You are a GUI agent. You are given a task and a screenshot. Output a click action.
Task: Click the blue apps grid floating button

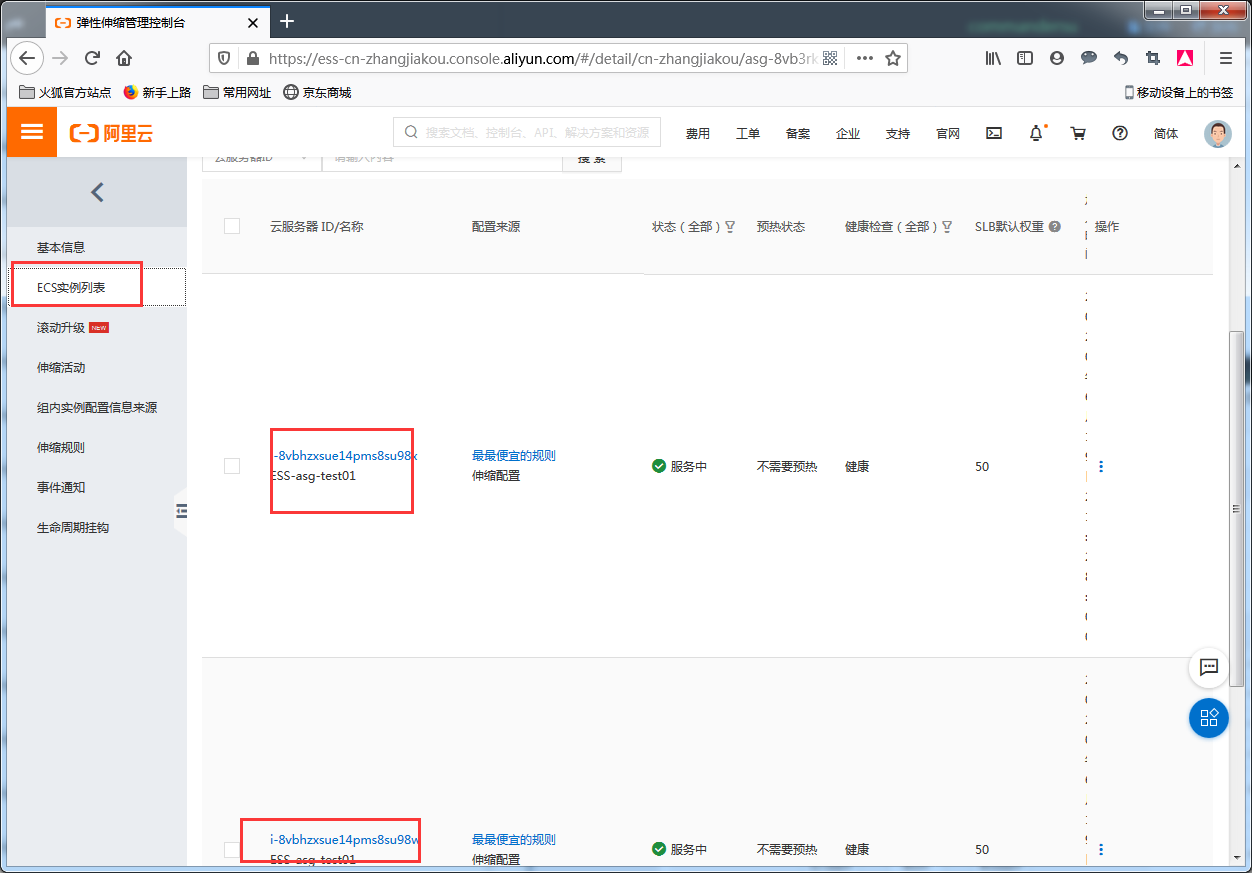(x=1208, y=718)
